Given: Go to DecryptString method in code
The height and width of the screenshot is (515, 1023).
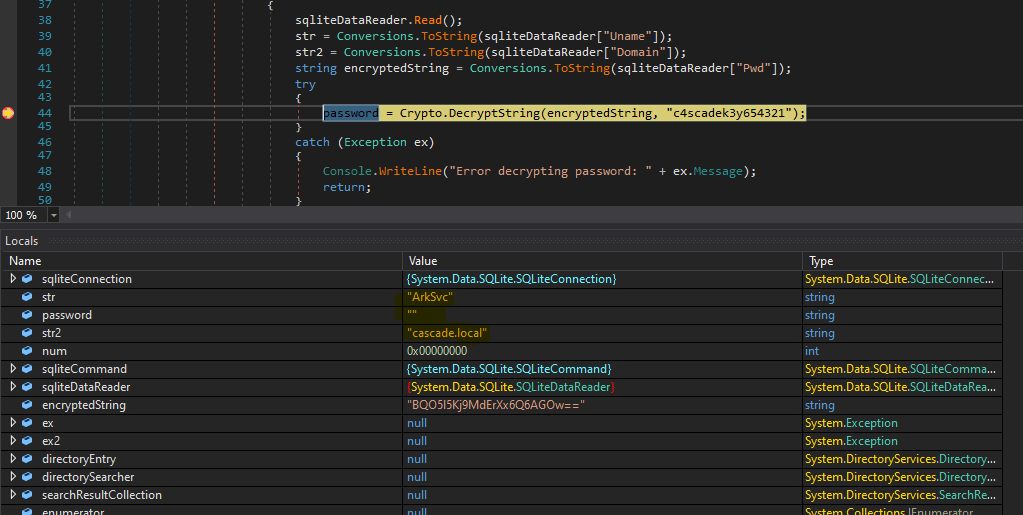Looking at the screenshot, I should coord(494,114).
